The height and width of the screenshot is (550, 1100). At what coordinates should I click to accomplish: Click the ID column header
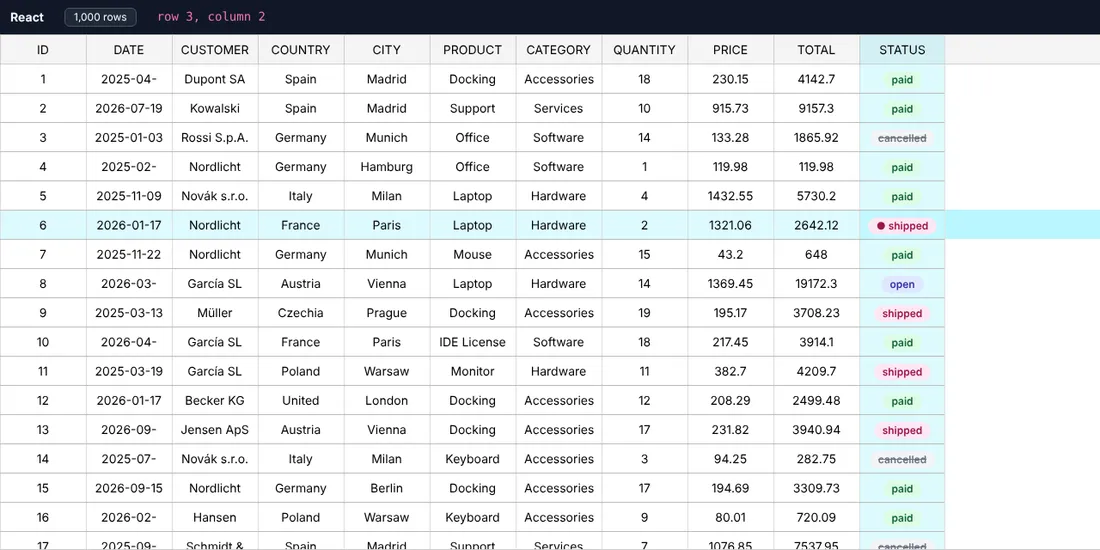point(43,50)
